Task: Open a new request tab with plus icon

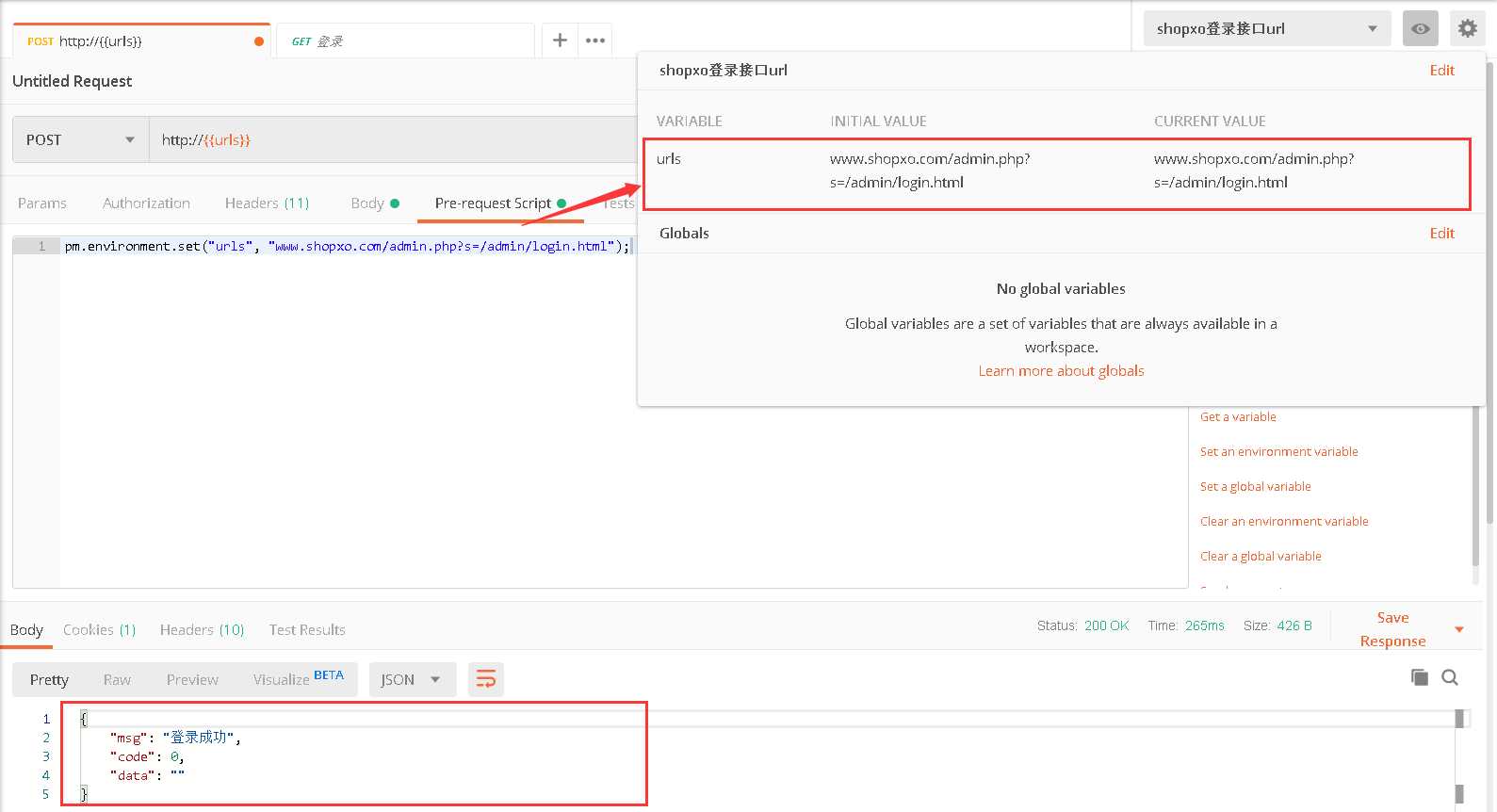Action: tap(560, 41)
